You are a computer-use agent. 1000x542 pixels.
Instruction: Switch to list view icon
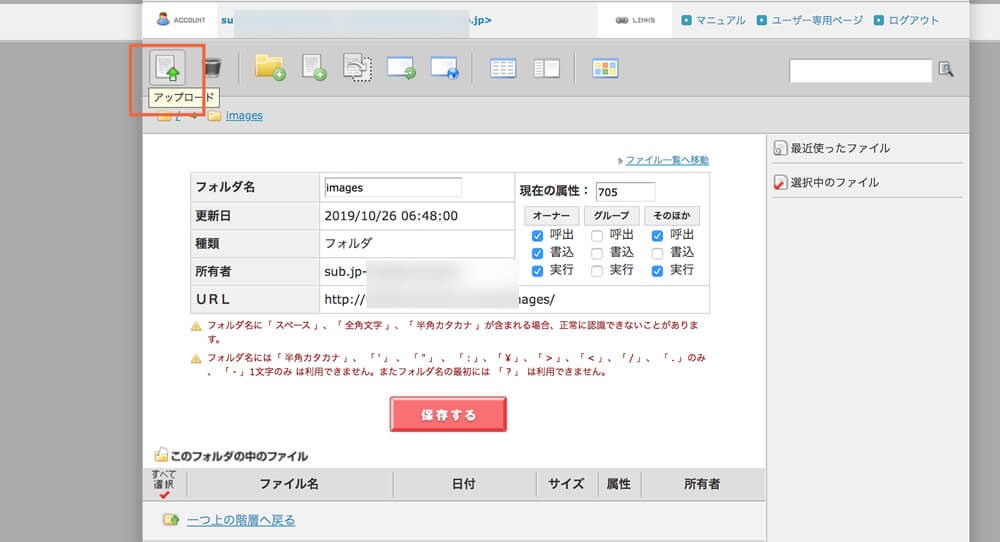503,68
